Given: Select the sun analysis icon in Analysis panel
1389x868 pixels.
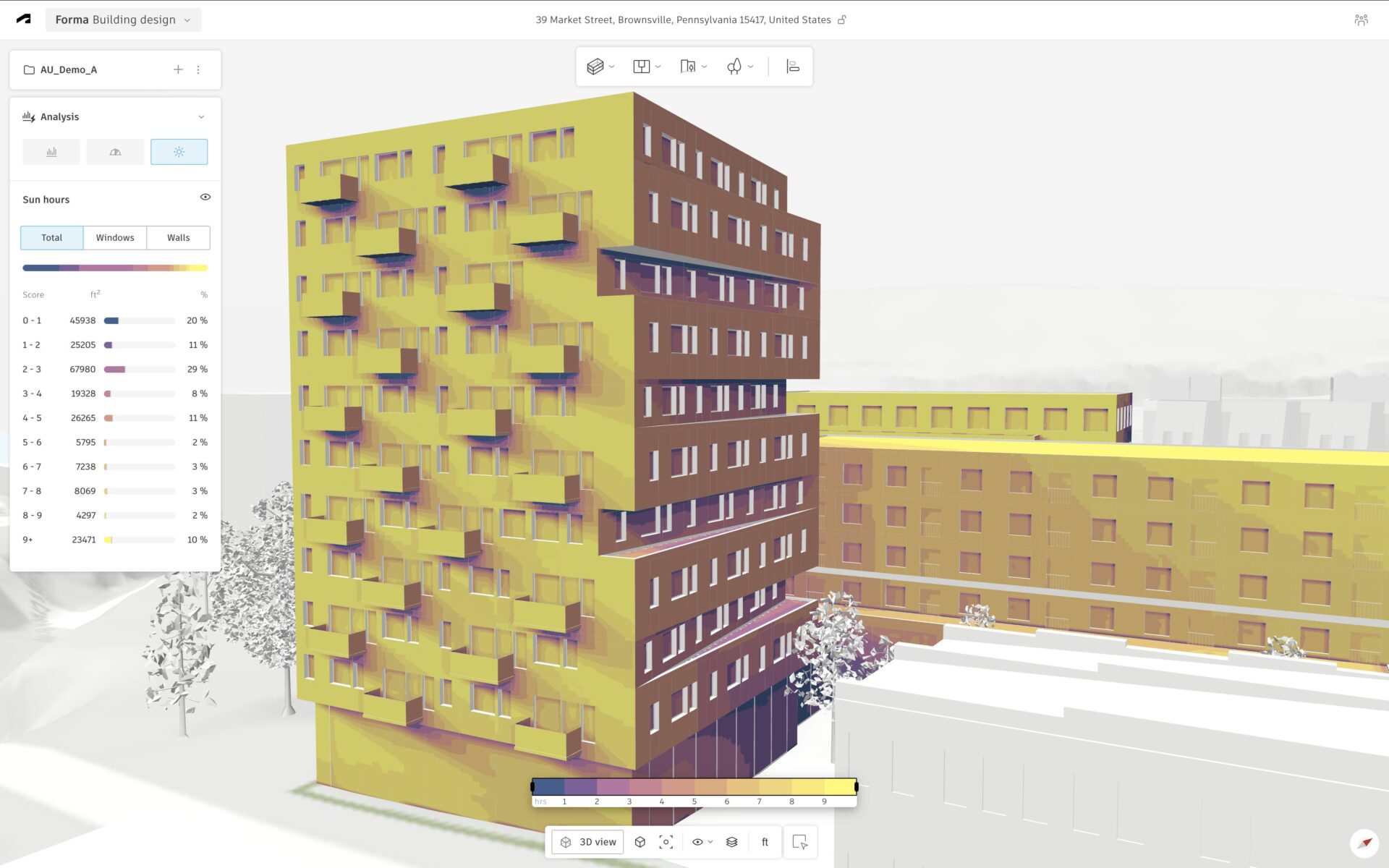Looking at the screenshot, I should click(x=179, y=152).
